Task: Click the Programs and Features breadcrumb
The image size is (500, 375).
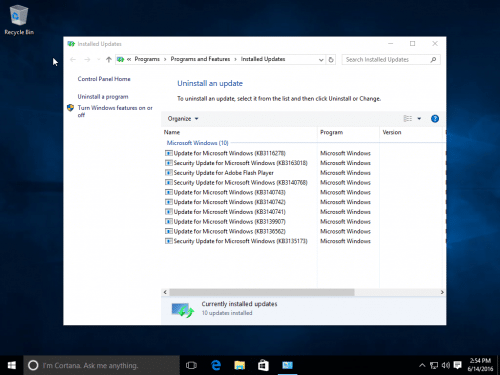Action: (200, 59)
